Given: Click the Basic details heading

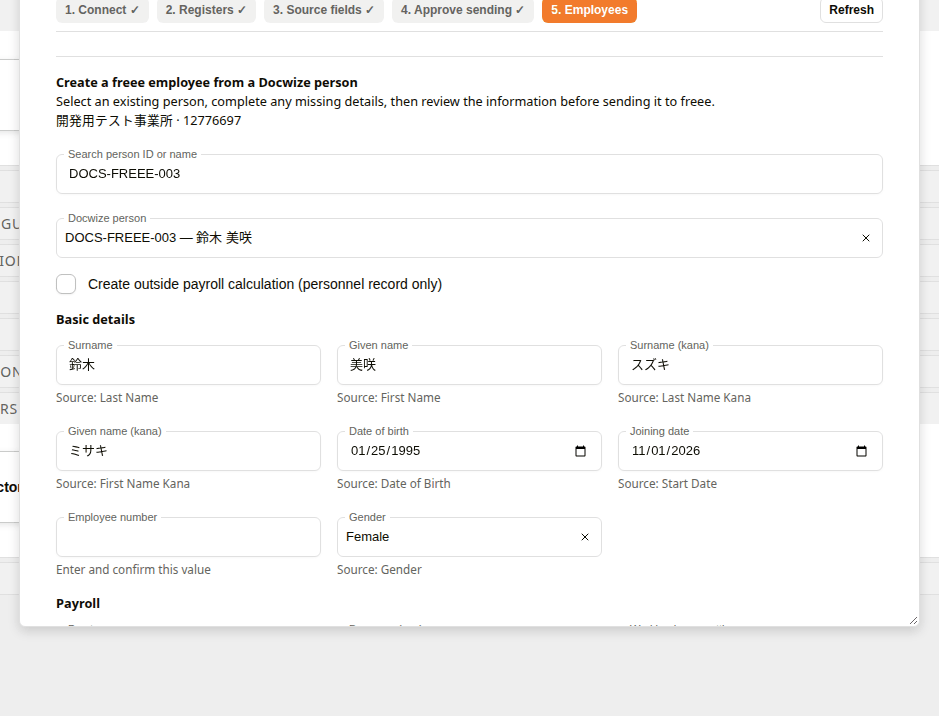Looking at the screenshot, I should pyautogui.click(x=96, y=320).
